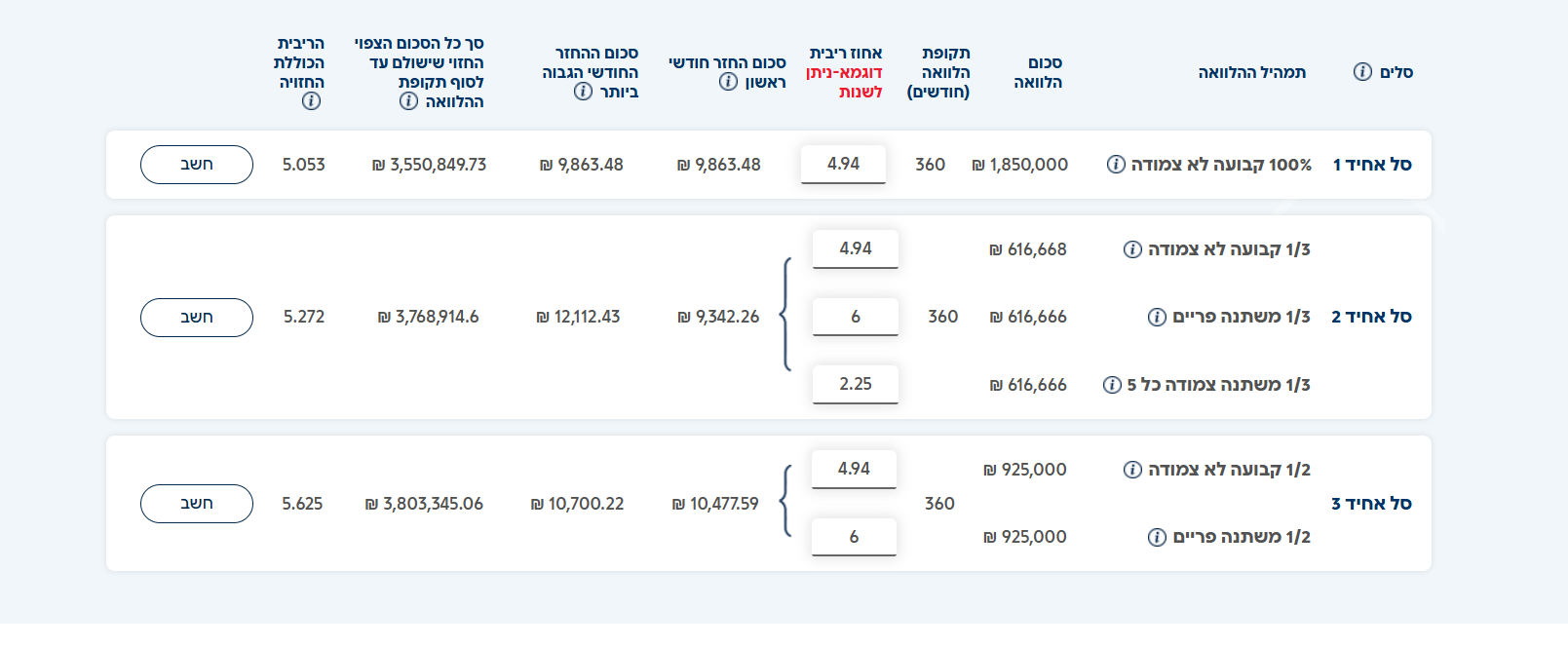Edit the 2.25 interest rate field
This screenshot has height=647, width=1568.
(x=855, y=384)
